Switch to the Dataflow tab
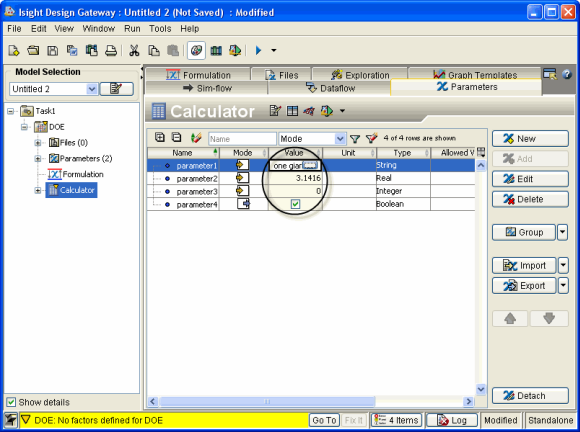Screen dimensions: 580x432 click(x=330, y=88)
